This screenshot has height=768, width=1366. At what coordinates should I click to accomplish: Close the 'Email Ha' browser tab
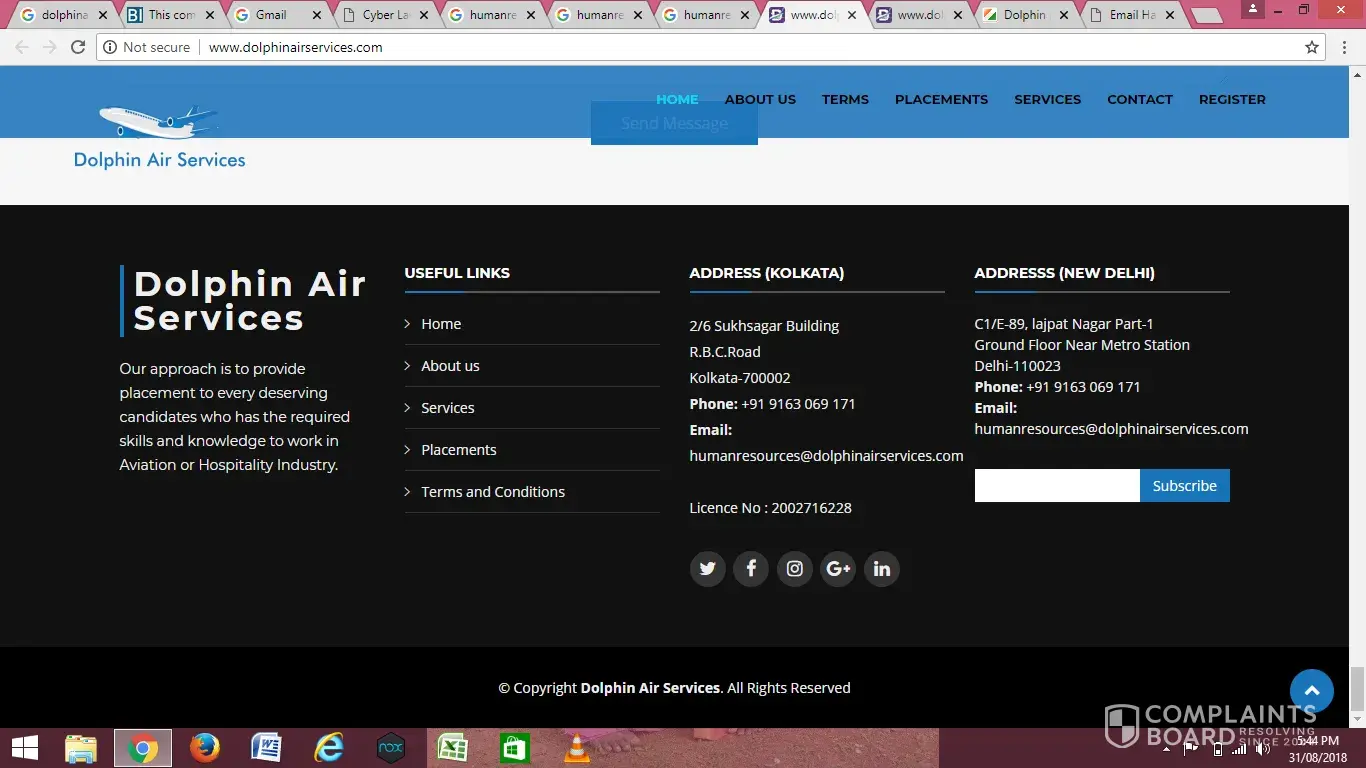coord(1171,15)
